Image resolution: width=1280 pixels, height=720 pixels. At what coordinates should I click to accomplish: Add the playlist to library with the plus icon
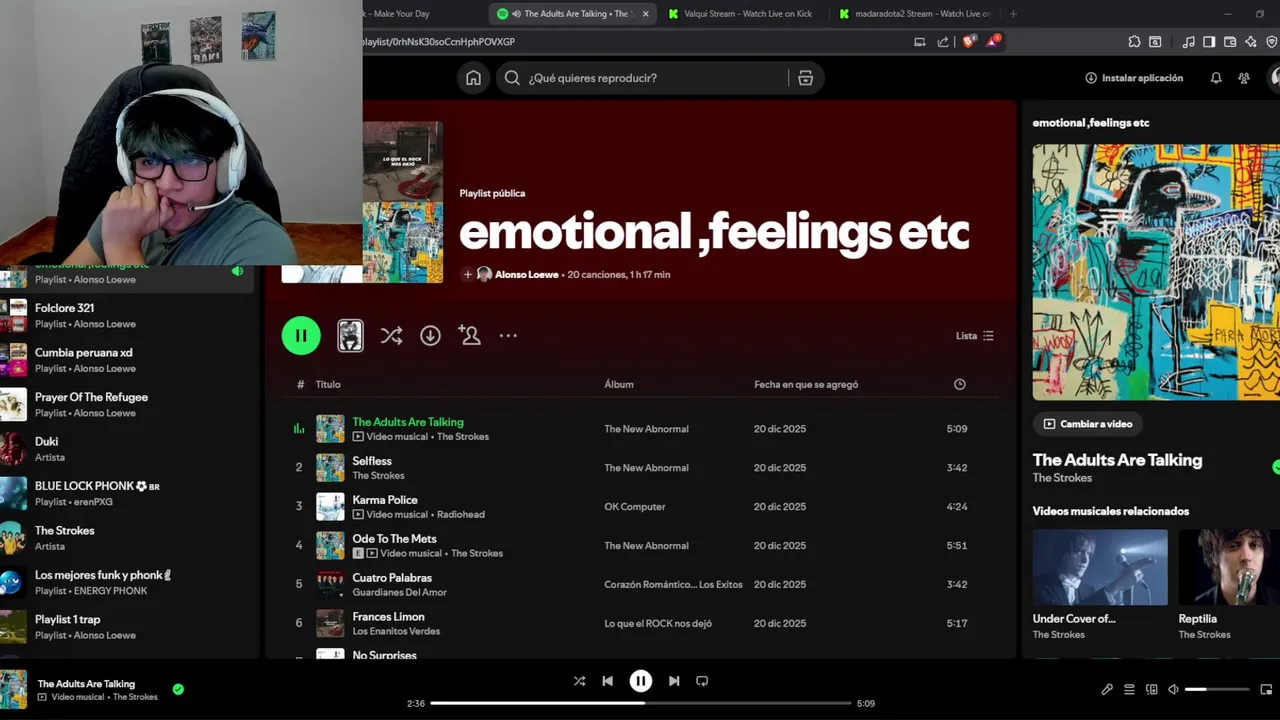coord(467,274)
